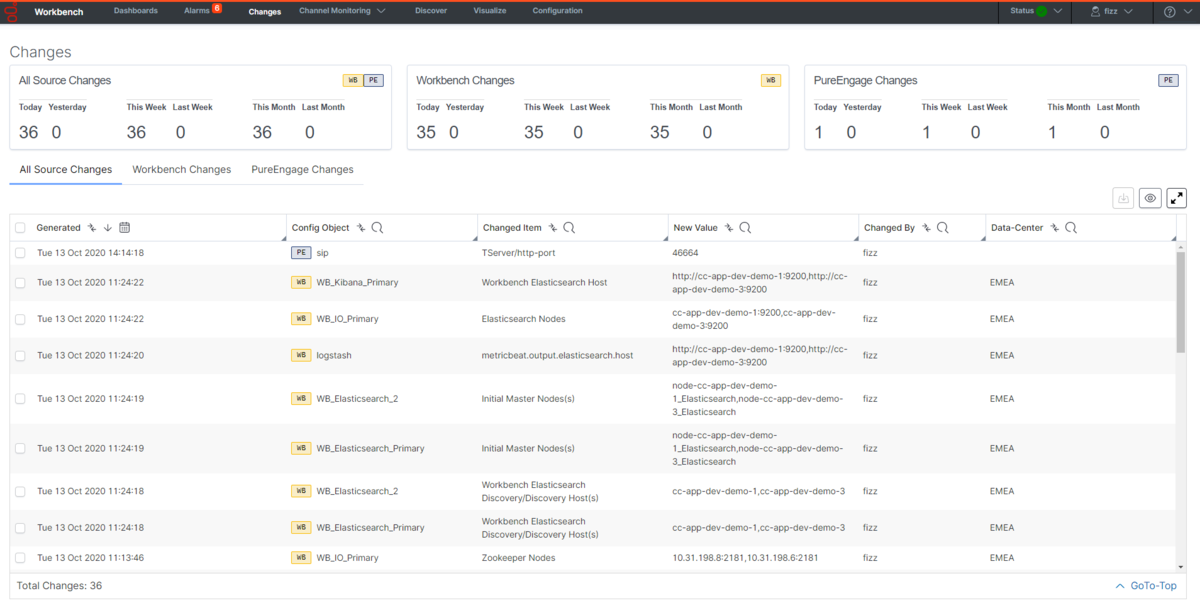
Task: Click the value 10.31.198.8:2181,10.31.198.6:2181
Action: 745,558
